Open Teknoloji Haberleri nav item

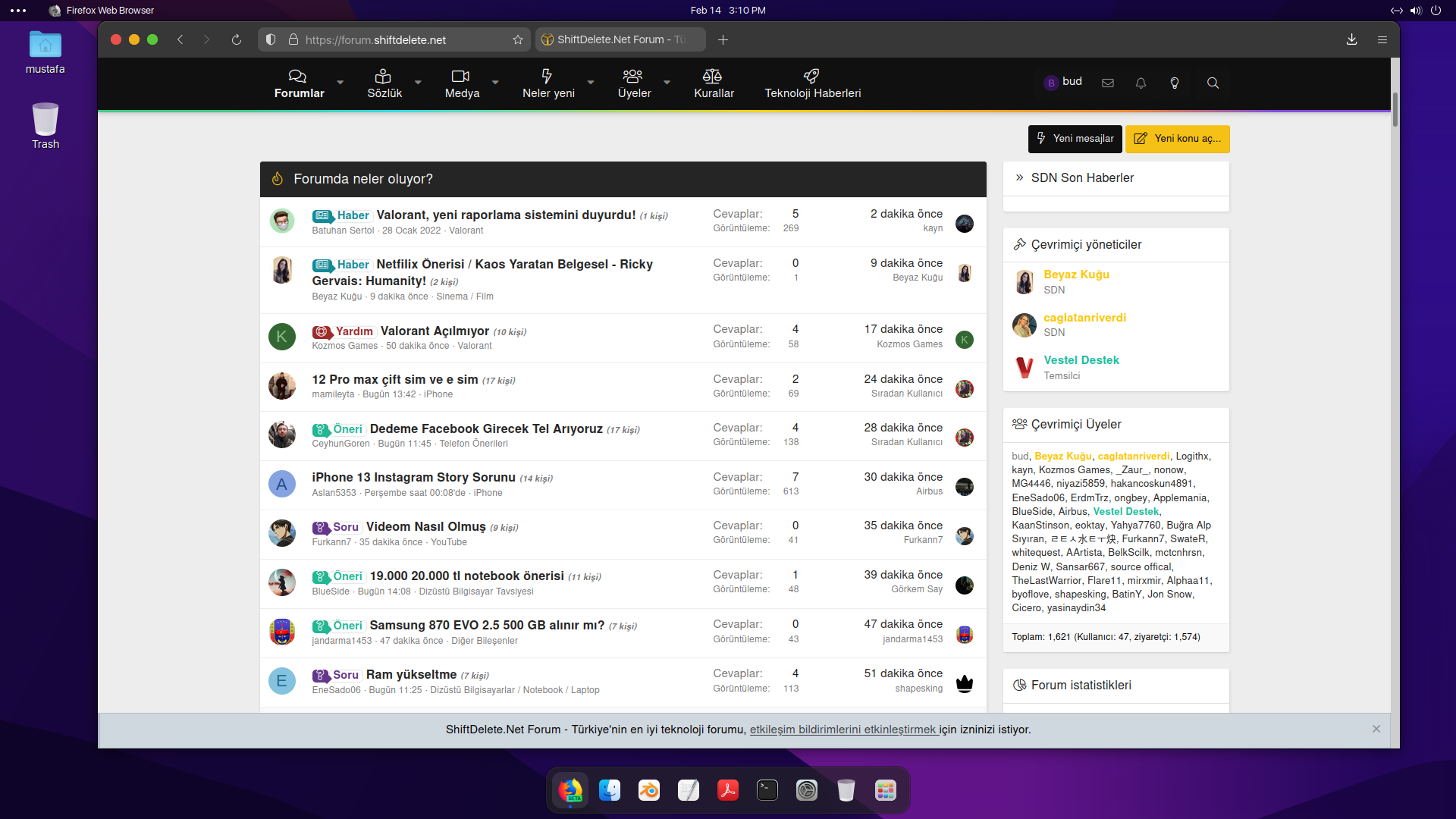click(812, 83)
